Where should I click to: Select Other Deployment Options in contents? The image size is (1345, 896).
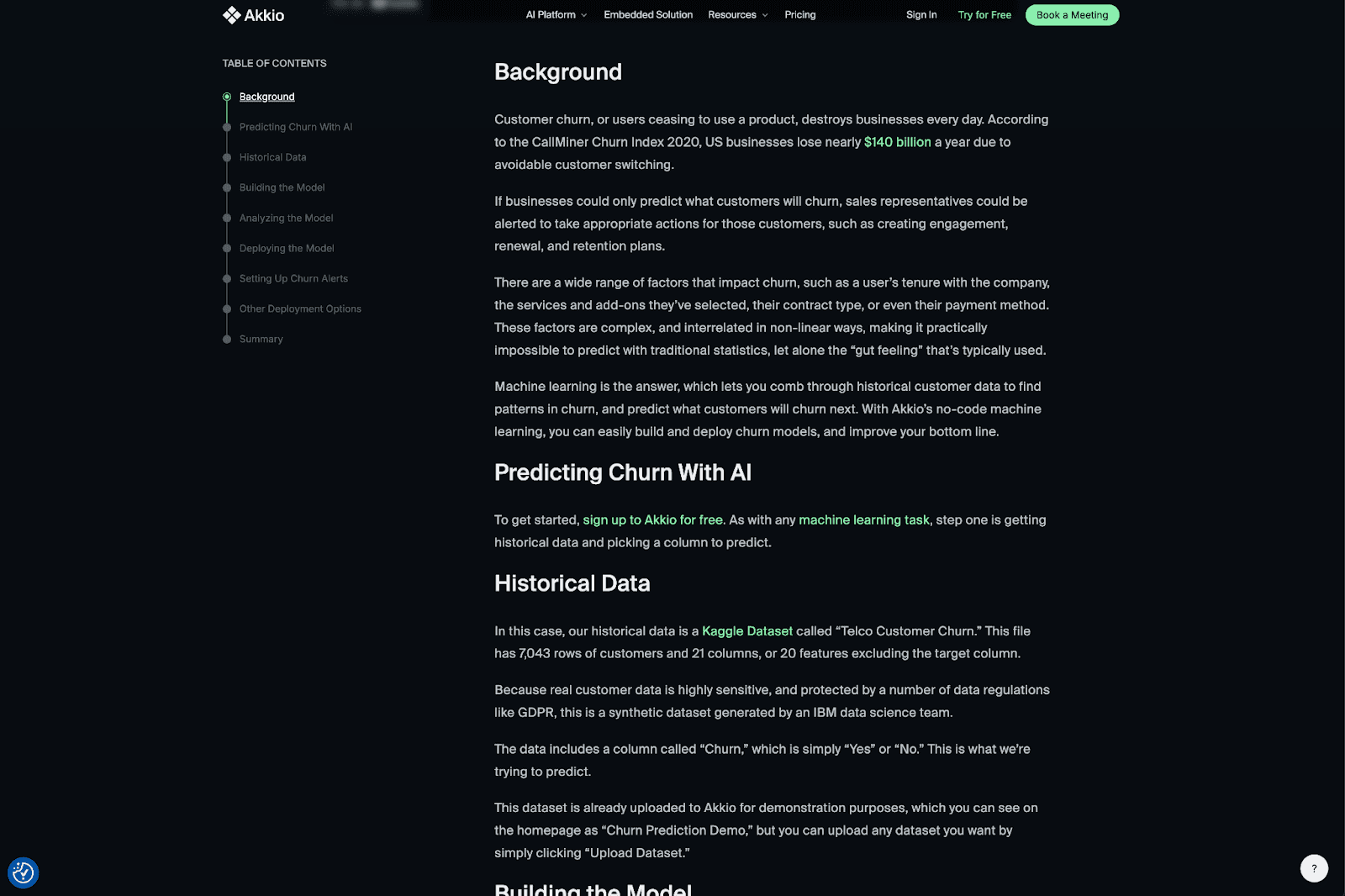pos(300,308)
